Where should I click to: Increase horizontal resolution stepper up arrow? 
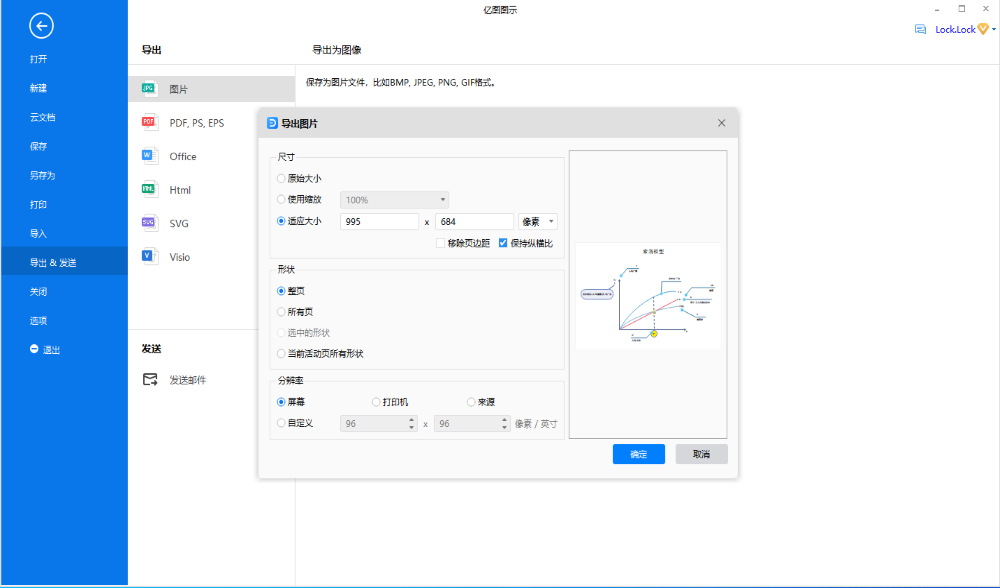(411, 420)
